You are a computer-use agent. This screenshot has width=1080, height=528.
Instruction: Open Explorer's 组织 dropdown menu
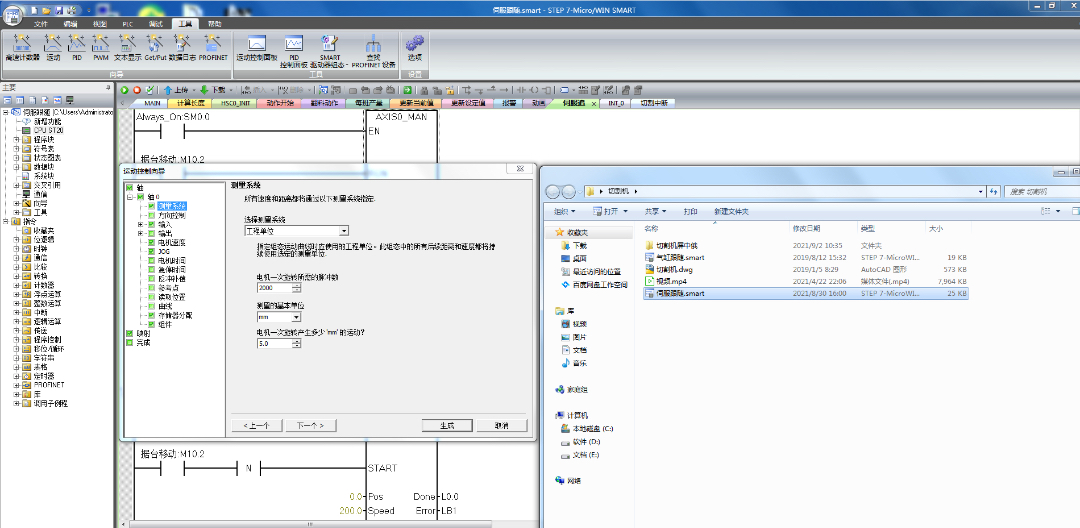click(x=565, y=211)
